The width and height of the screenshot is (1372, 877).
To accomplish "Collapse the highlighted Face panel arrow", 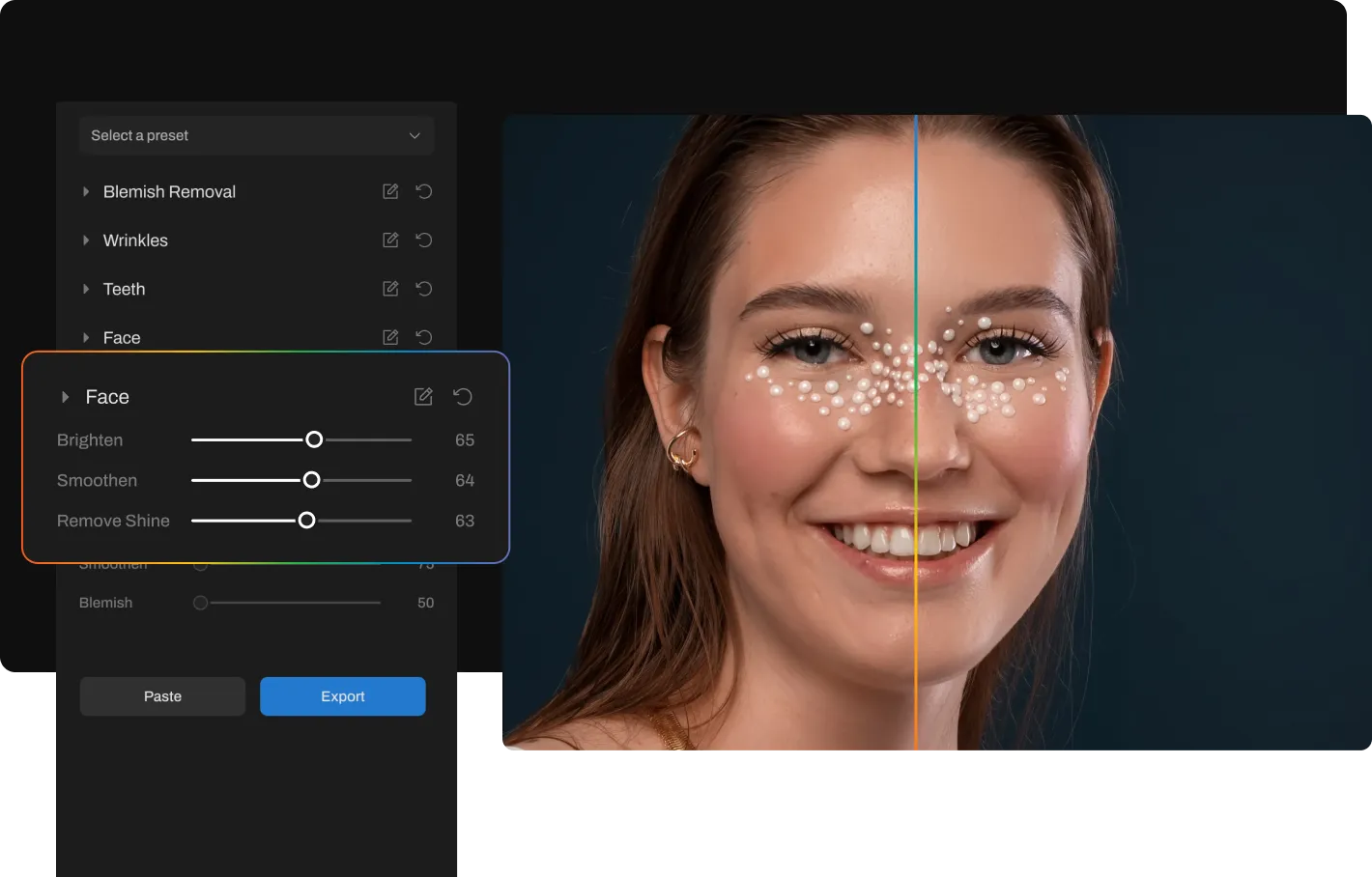I will click(x=66, y=397).
